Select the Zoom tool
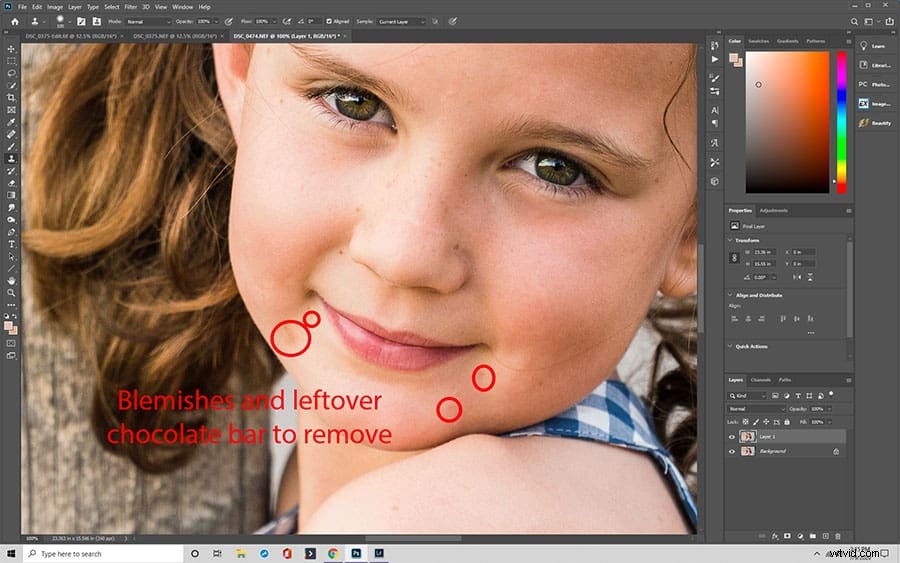The width and height of the screenshot is (900, 563). 11,293
